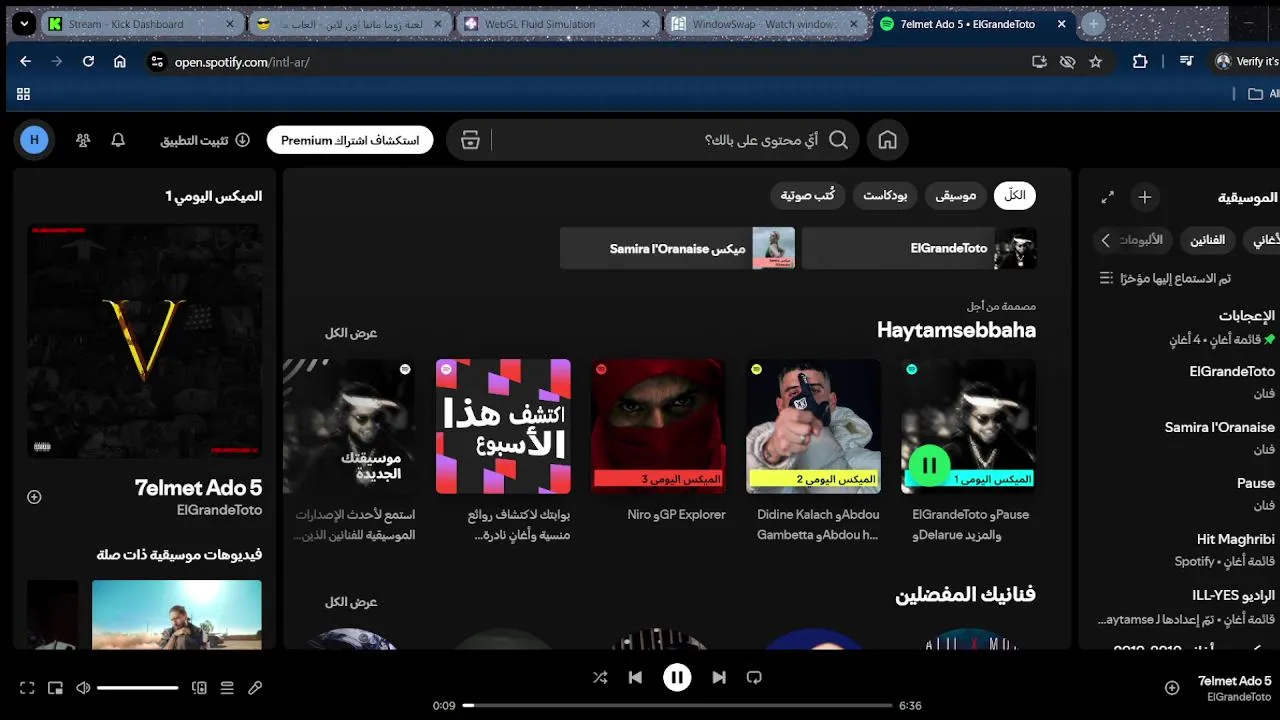Skip to next track

click(x=719, y=677)
